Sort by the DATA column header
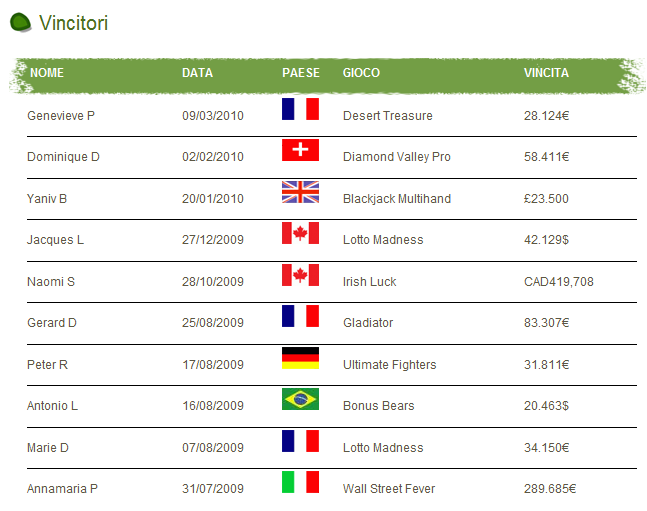 [197, 73]
